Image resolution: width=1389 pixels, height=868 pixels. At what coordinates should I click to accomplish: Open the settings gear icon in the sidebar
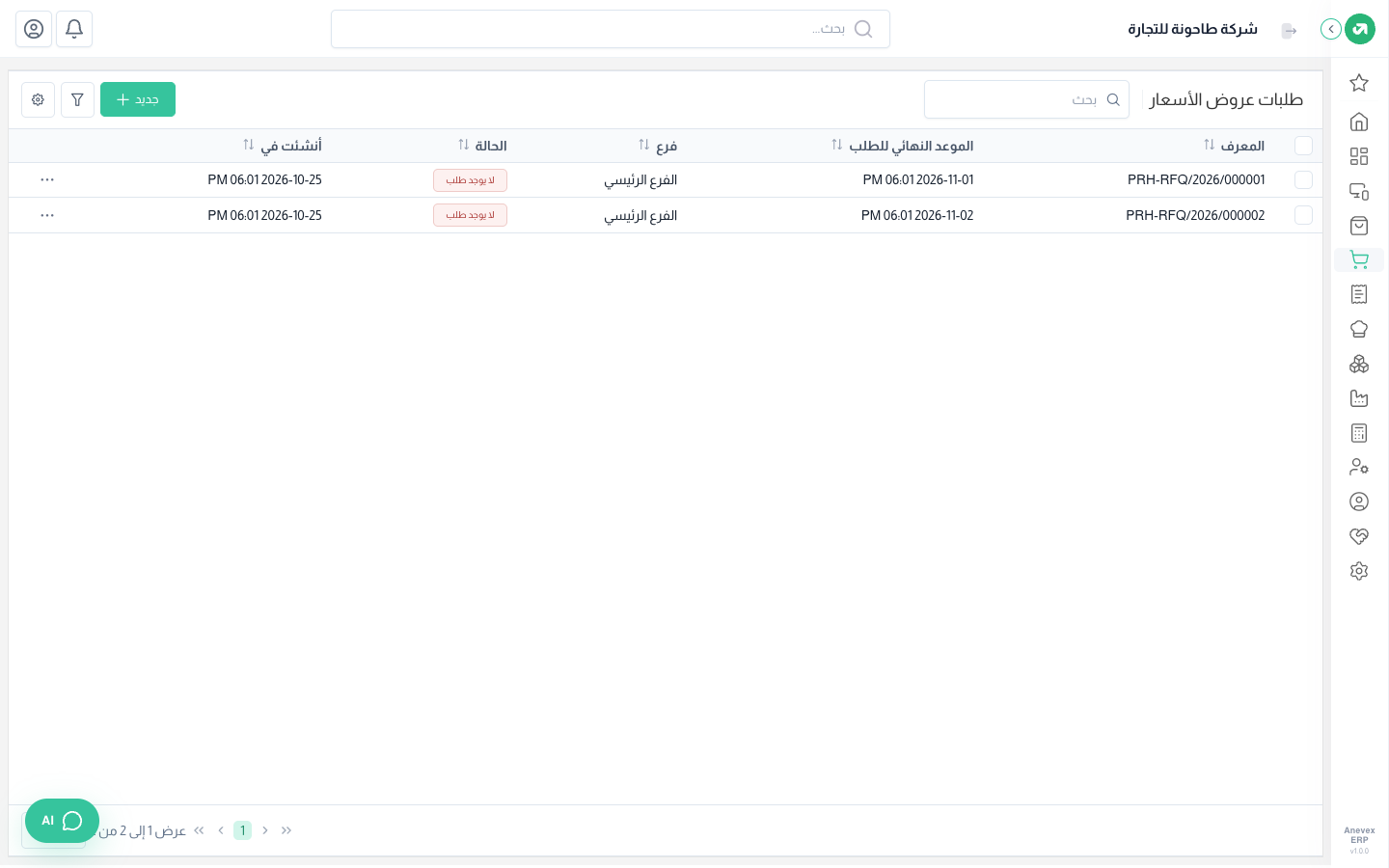coord(1359,571)
